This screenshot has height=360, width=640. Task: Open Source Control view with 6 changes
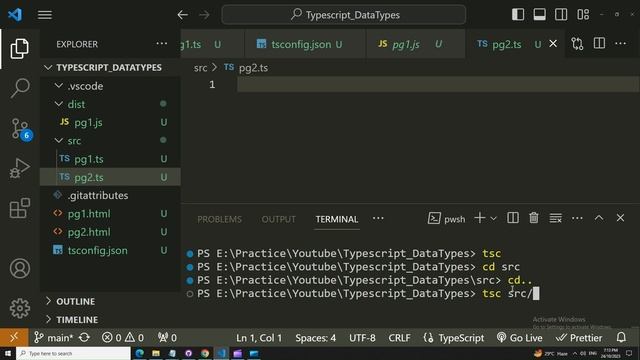tap(20, 129)
